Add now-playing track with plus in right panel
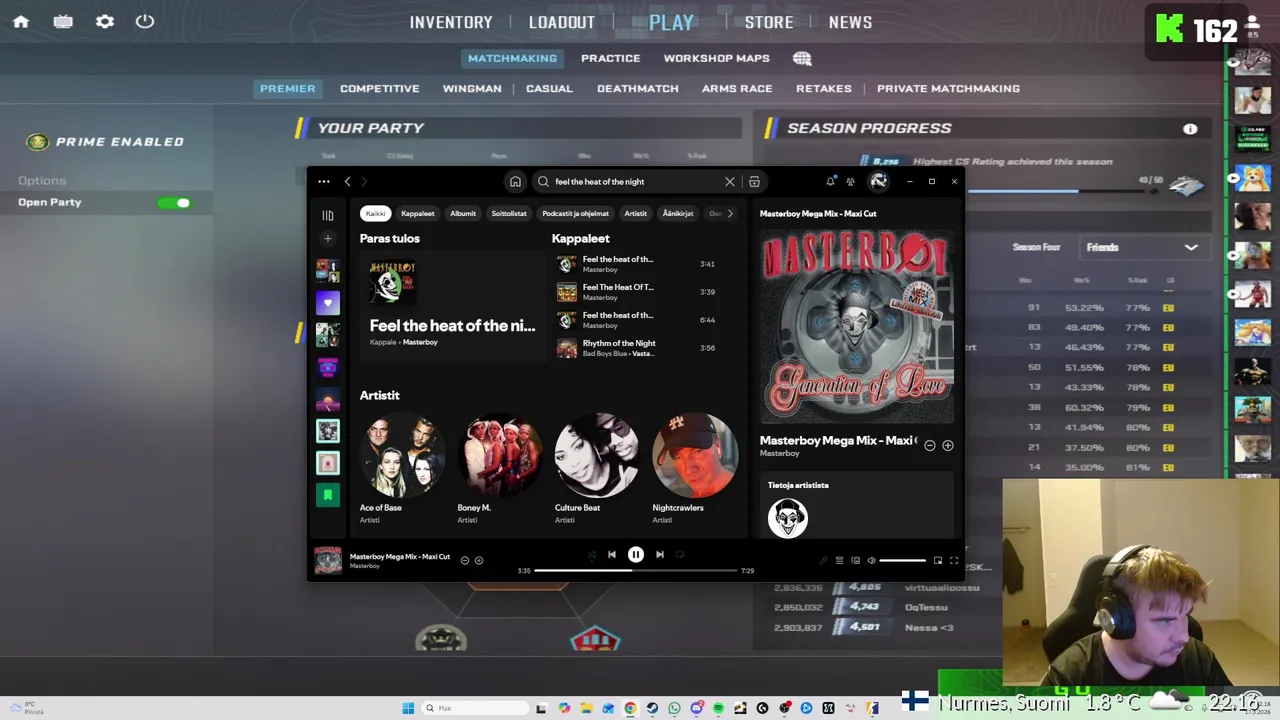 (947, 446)
